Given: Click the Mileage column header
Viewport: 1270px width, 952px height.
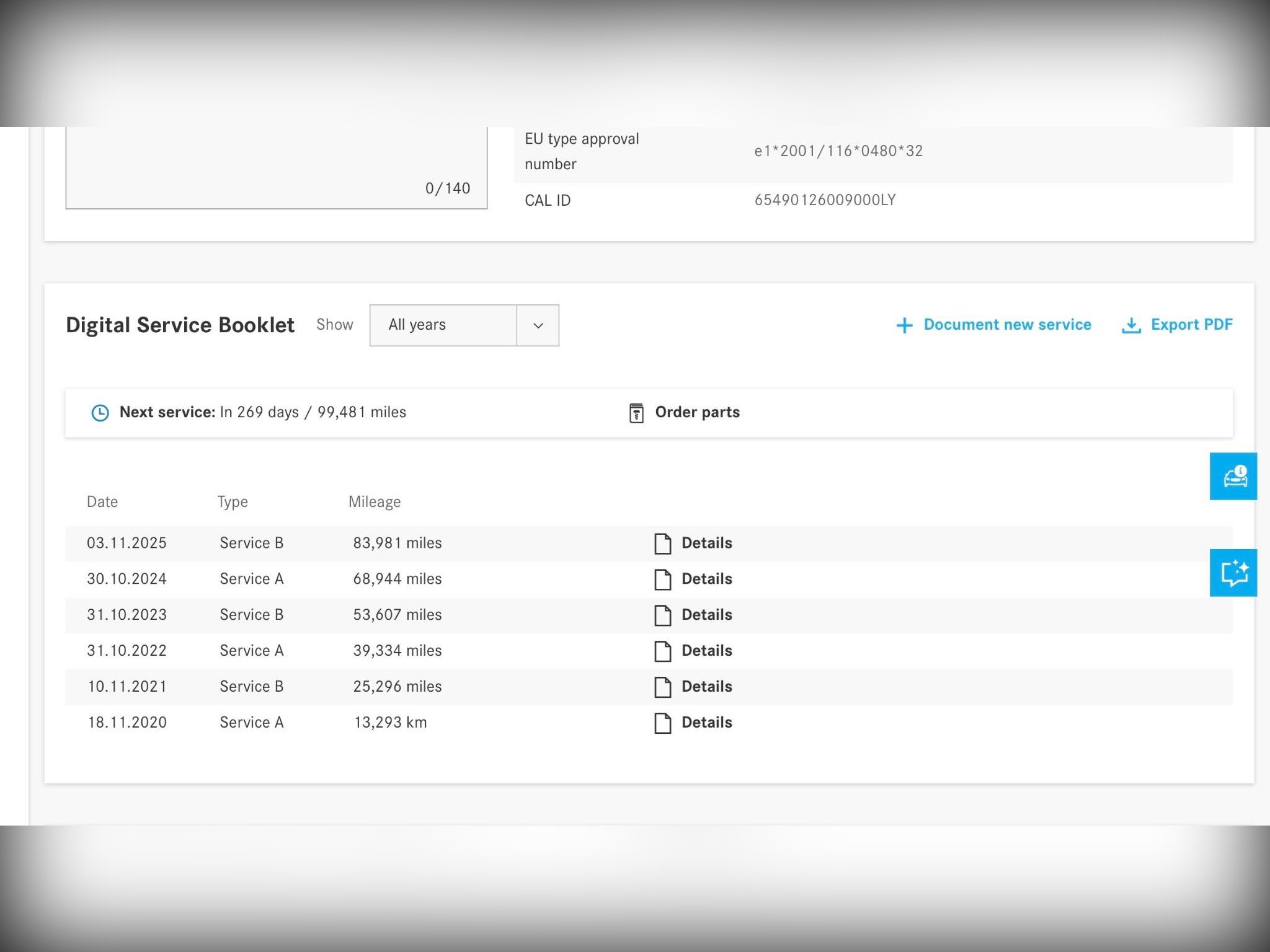Looking at the screenshot, I should 375,502.
